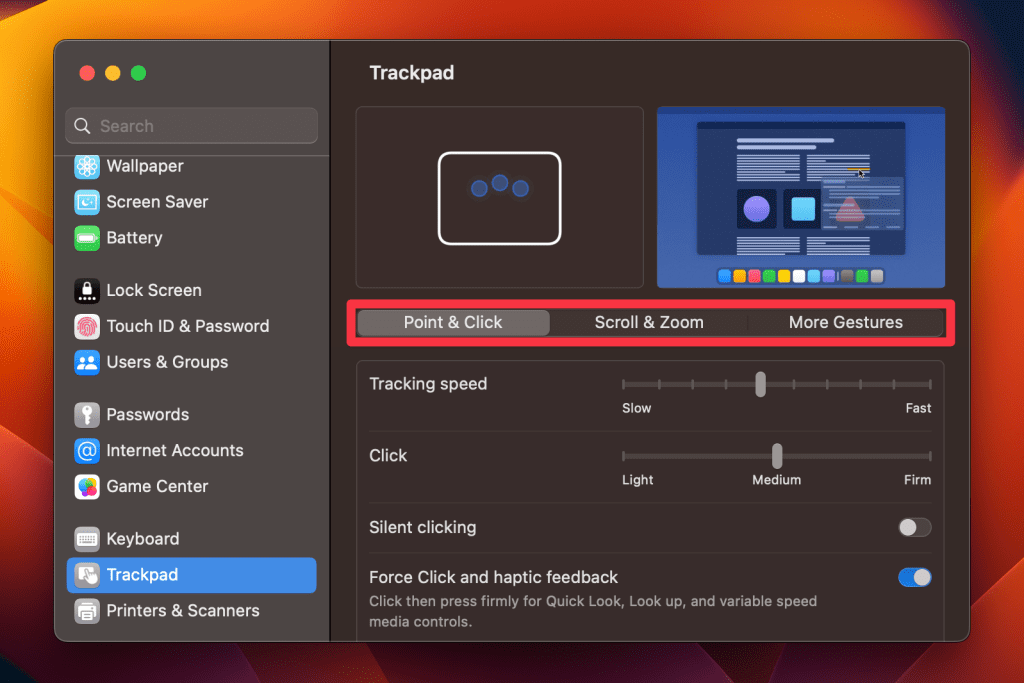Click the Internet Accounts @ icon
1024x683 pixels.
87,451
